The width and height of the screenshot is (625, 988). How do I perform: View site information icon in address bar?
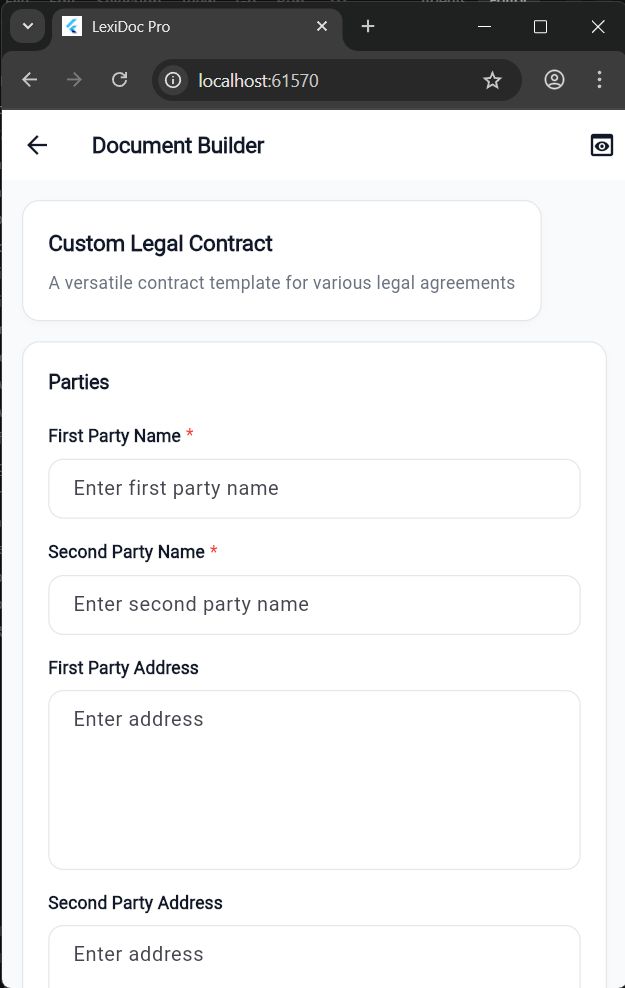tap(174, 80)
